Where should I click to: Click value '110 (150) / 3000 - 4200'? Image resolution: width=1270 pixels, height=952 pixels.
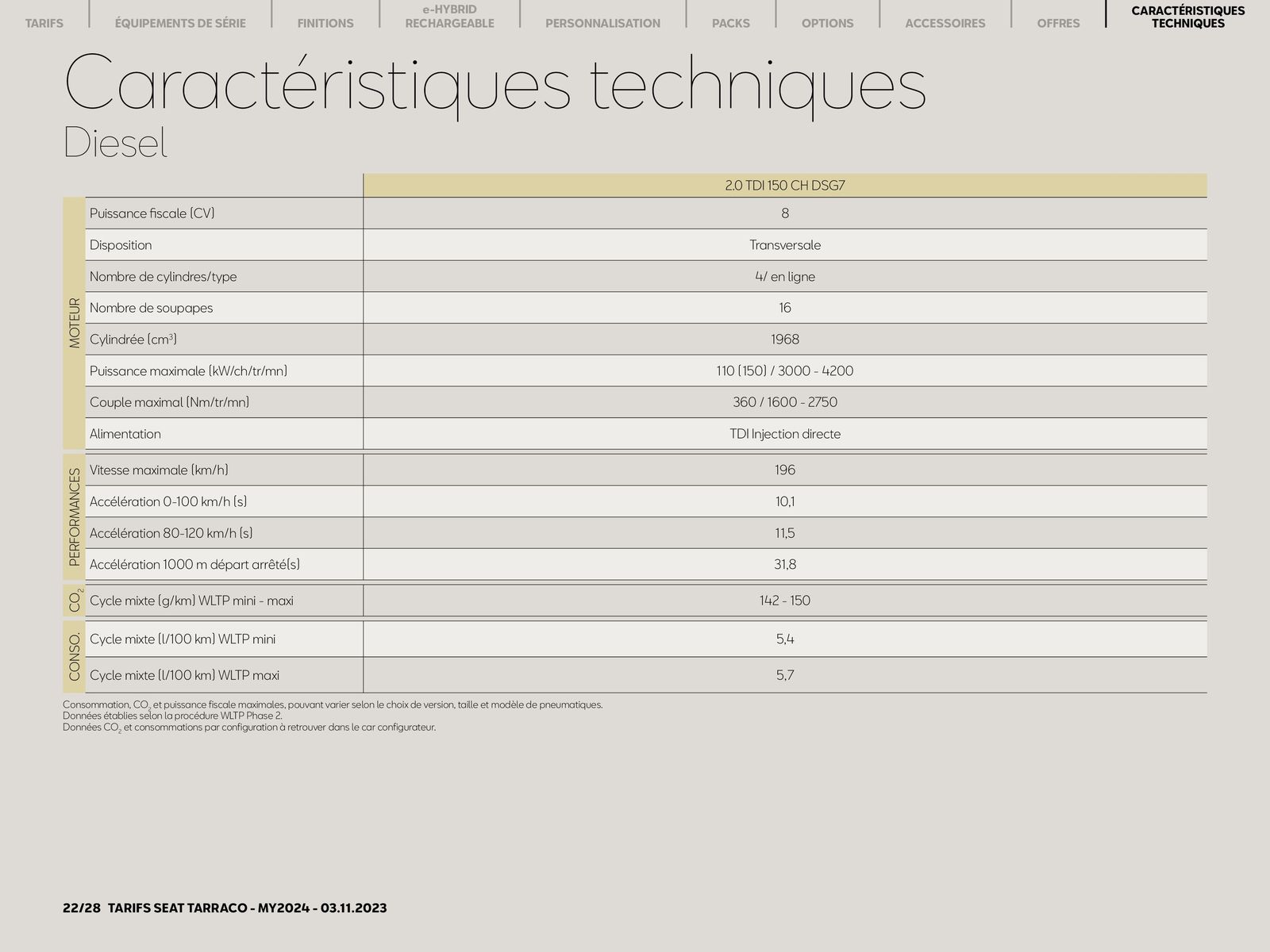785,370
